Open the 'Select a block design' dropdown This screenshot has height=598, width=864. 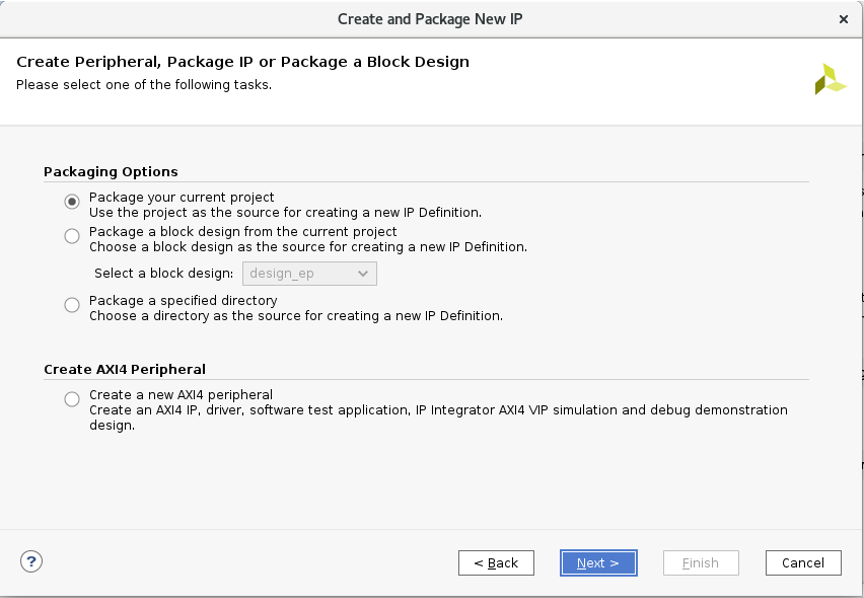310,273
